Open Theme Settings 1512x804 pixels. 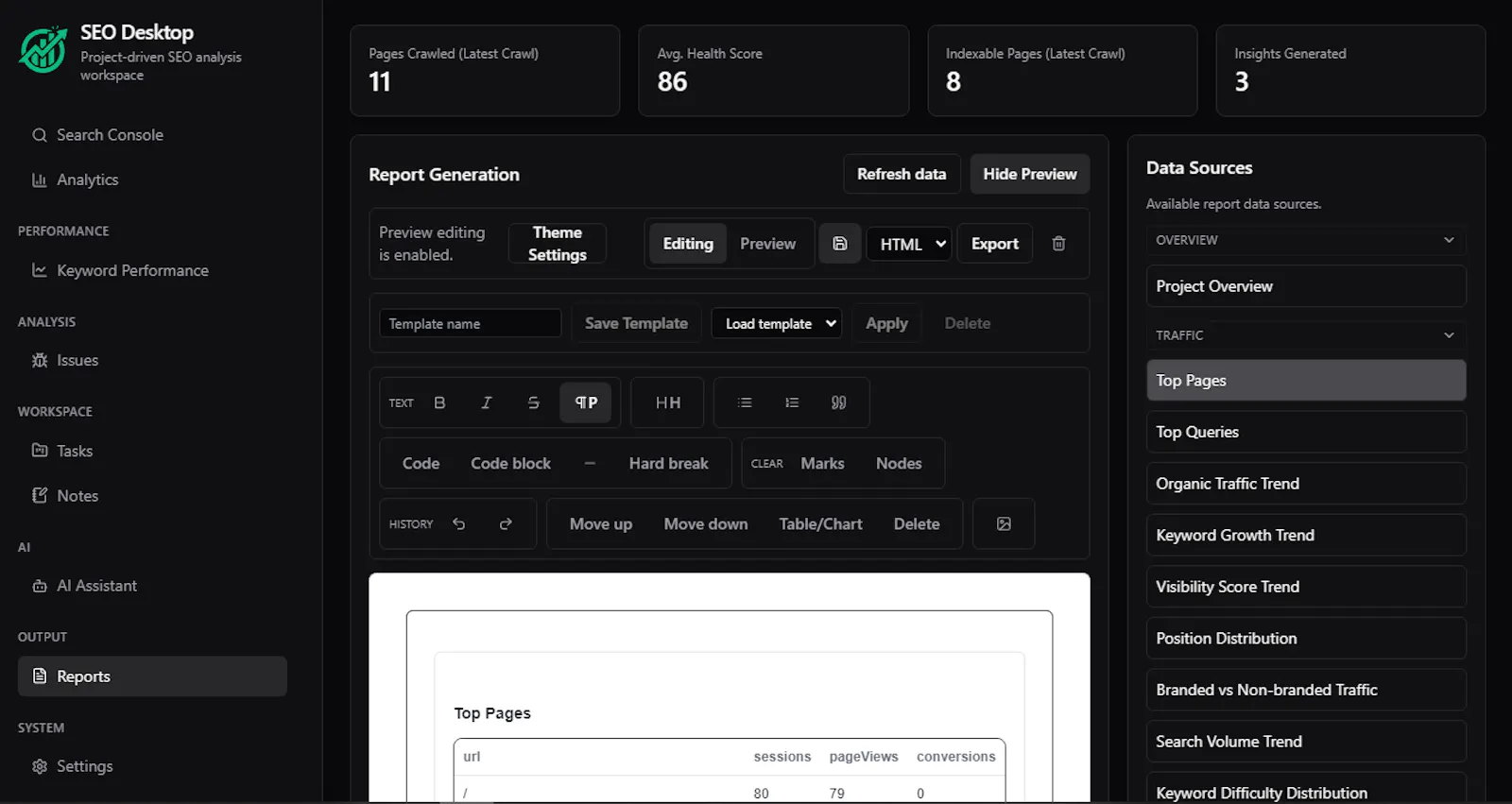[558, 244]
